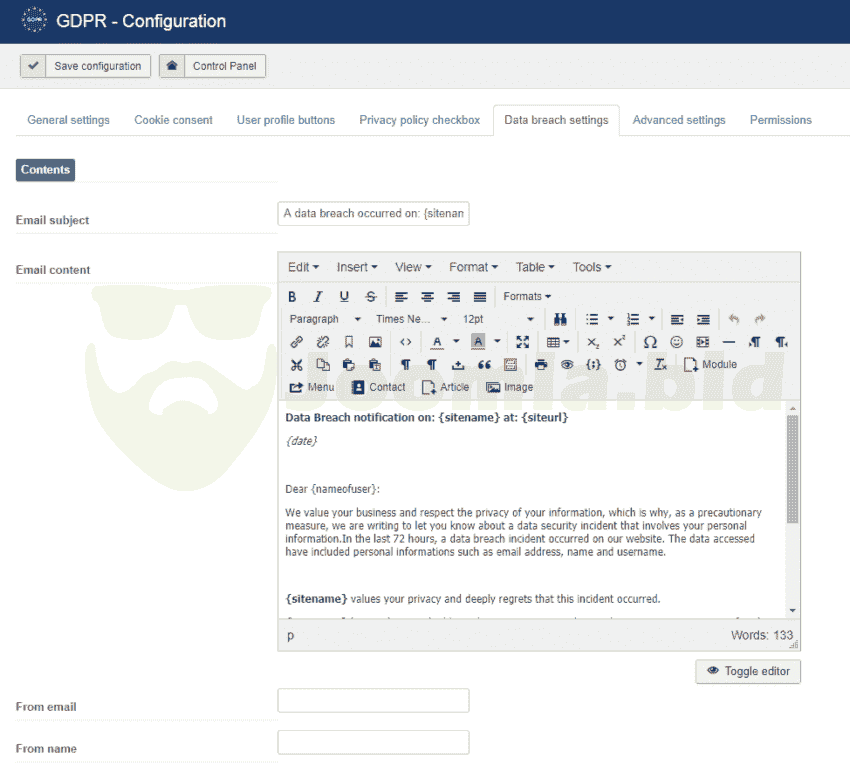Viewport: 850px width, 772px height.
Task: Toggle bold formatting in editor
Action: tap(293, 297)
